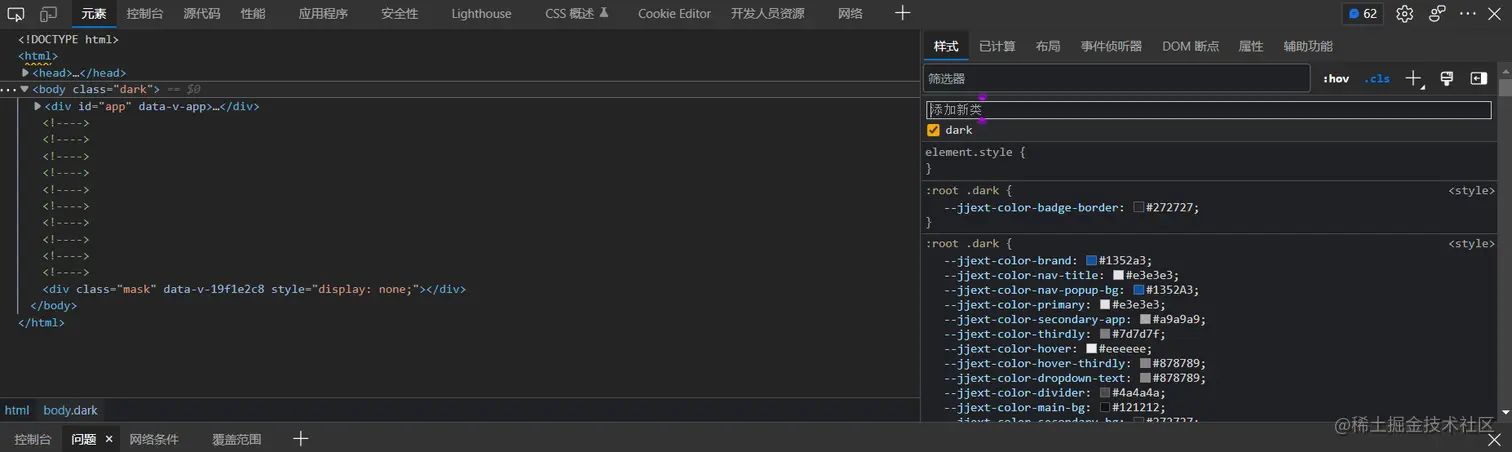Select the 元素 tab

pos(94,14)
